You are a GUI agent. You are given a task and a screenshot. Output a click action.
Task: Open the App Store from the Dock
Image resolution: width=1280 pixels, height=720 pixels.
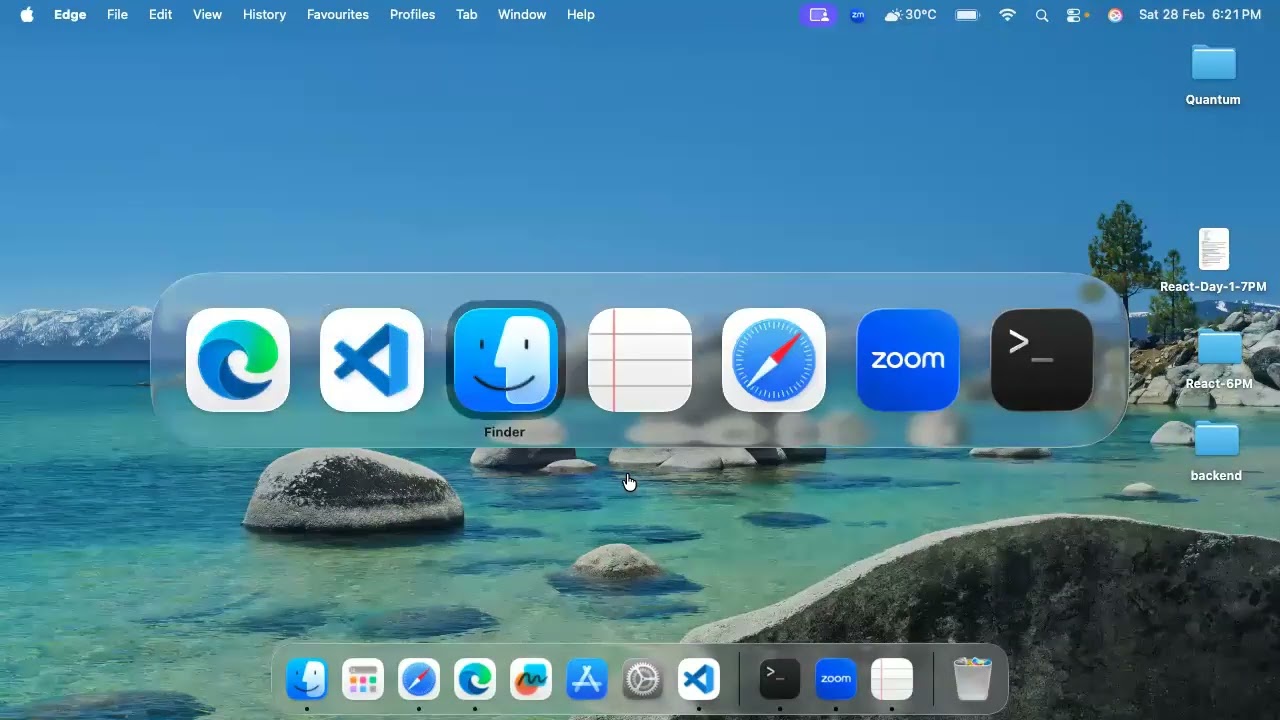587,680
